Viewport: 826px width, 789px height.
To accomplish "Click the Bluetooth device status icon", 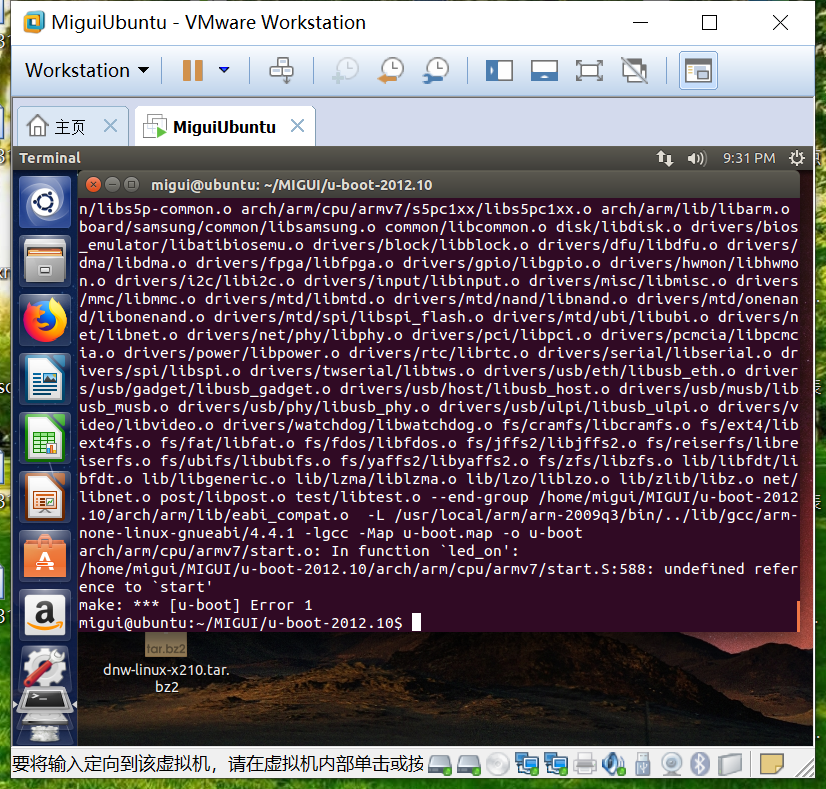I will coord(700,764).
